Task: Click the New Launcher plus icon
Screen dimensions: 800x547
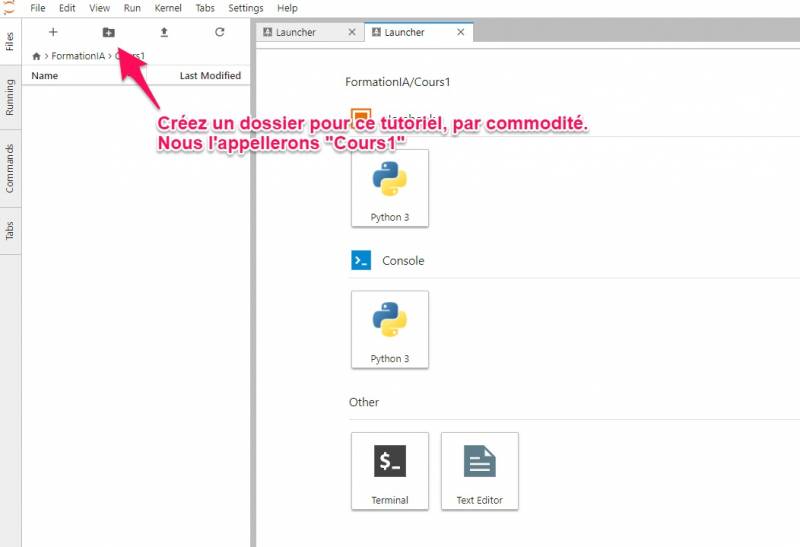Action: pos(53,32)
